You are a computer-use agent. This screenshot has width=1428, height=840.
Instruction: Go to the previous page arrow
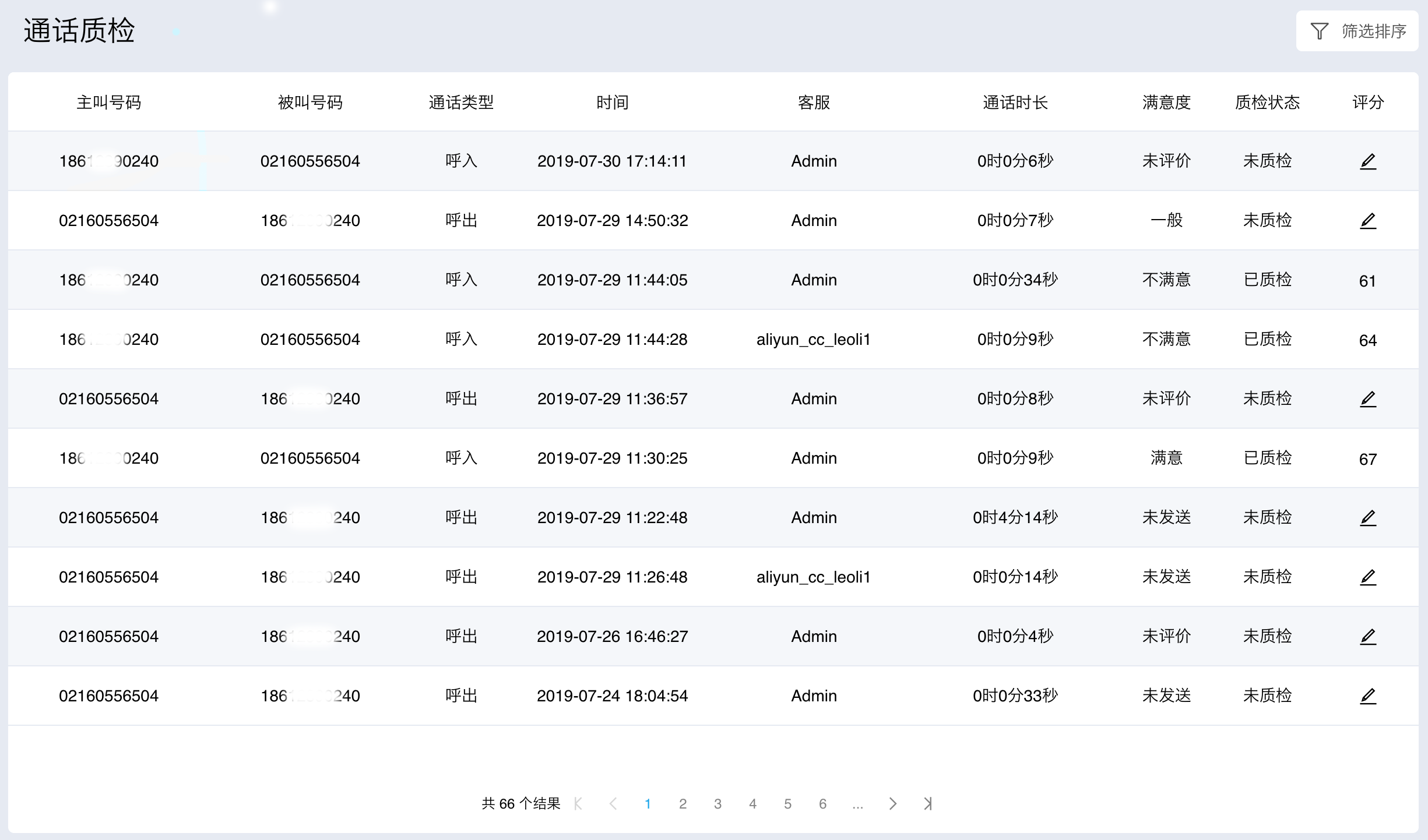tap(613, 804)
